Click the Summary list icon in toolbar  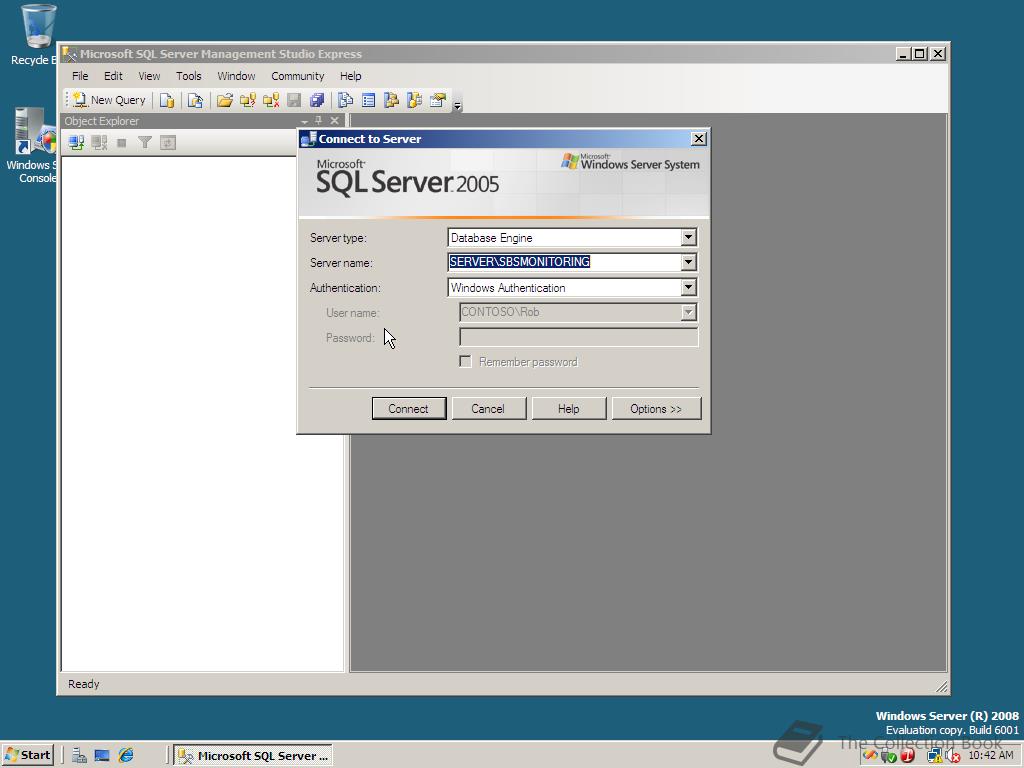[368, 100]
